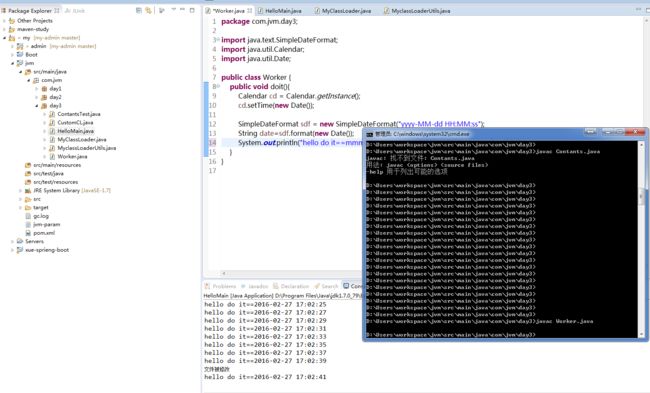Open the Problems view tab
Screen dimensions: 650x393
221,286
